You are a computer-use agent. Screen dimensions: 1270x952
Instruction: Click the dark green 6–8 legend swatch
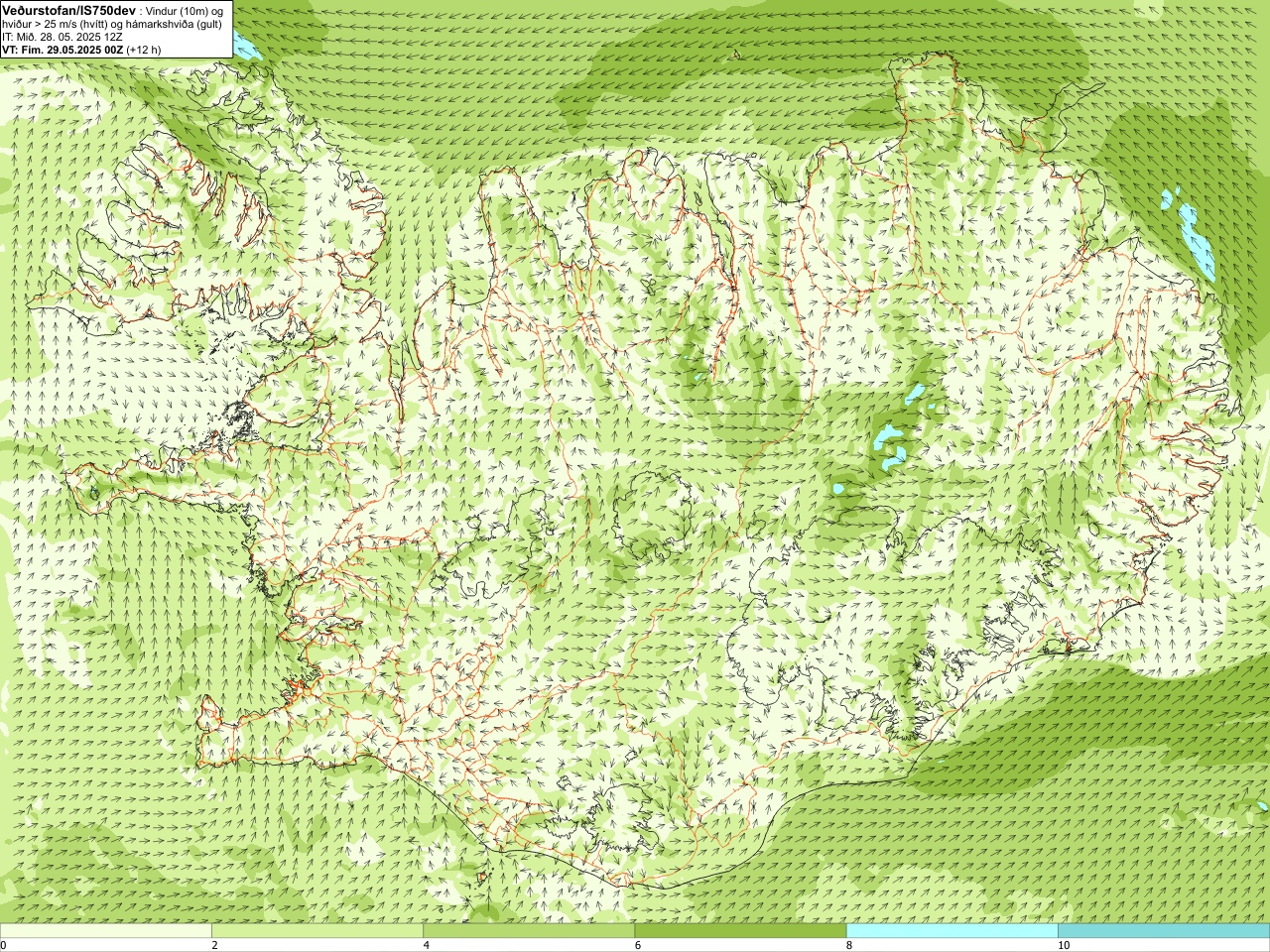click(x=740, y=931)
